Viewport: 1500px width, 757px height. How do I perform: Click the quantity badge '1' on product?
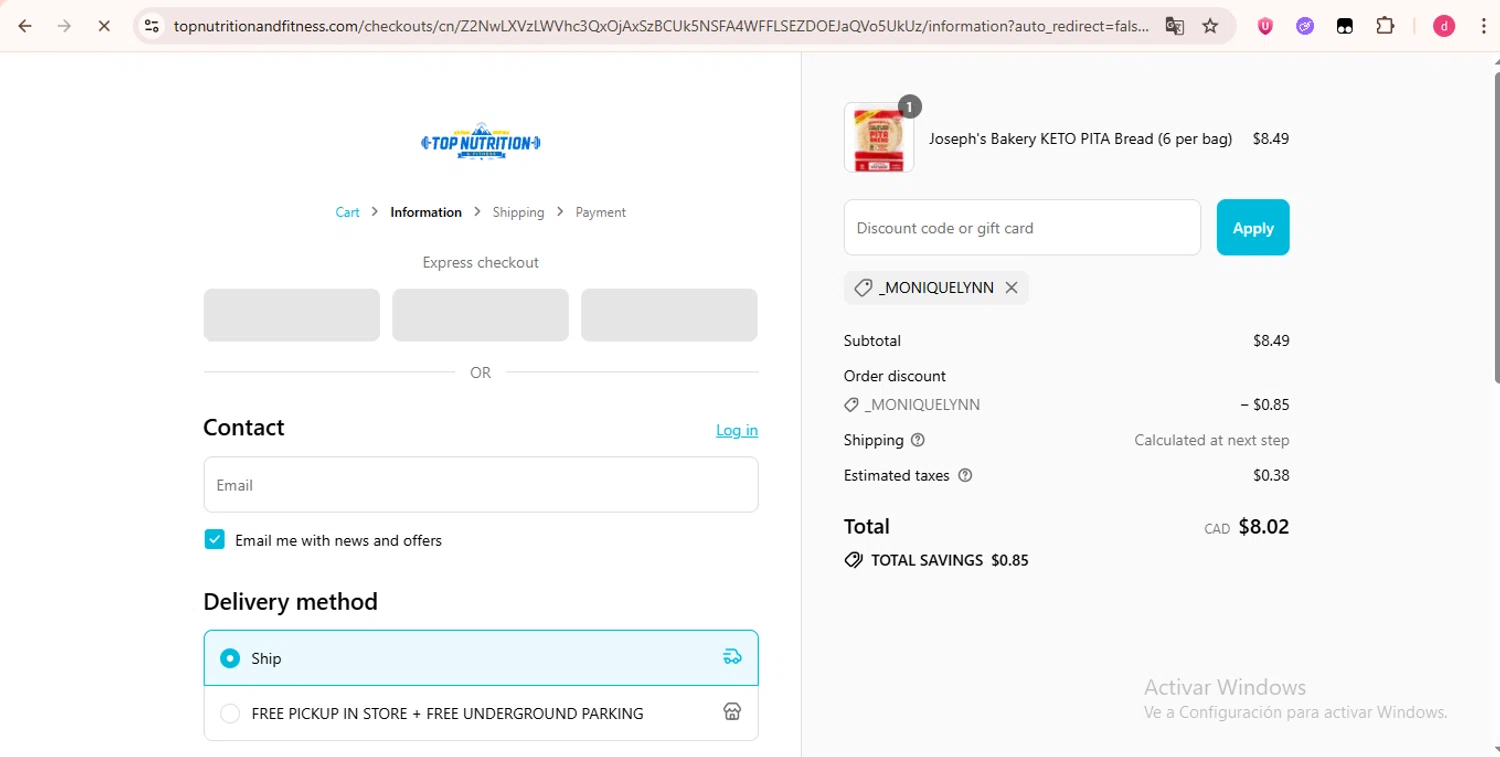pyautogui.click(x=909, y=106)
